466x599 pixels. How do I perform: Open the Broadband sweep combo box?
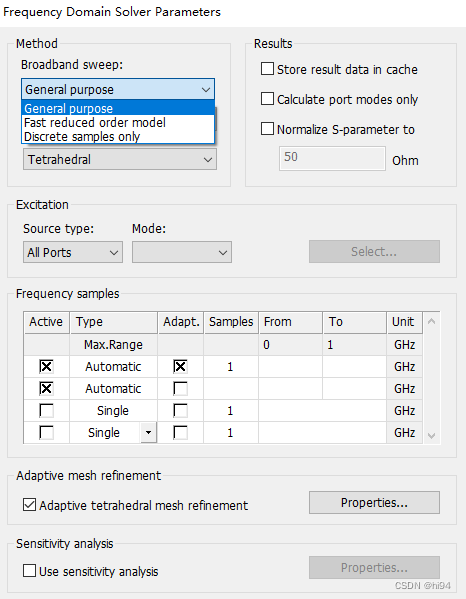pyautogui.click(x=118, y=90)
